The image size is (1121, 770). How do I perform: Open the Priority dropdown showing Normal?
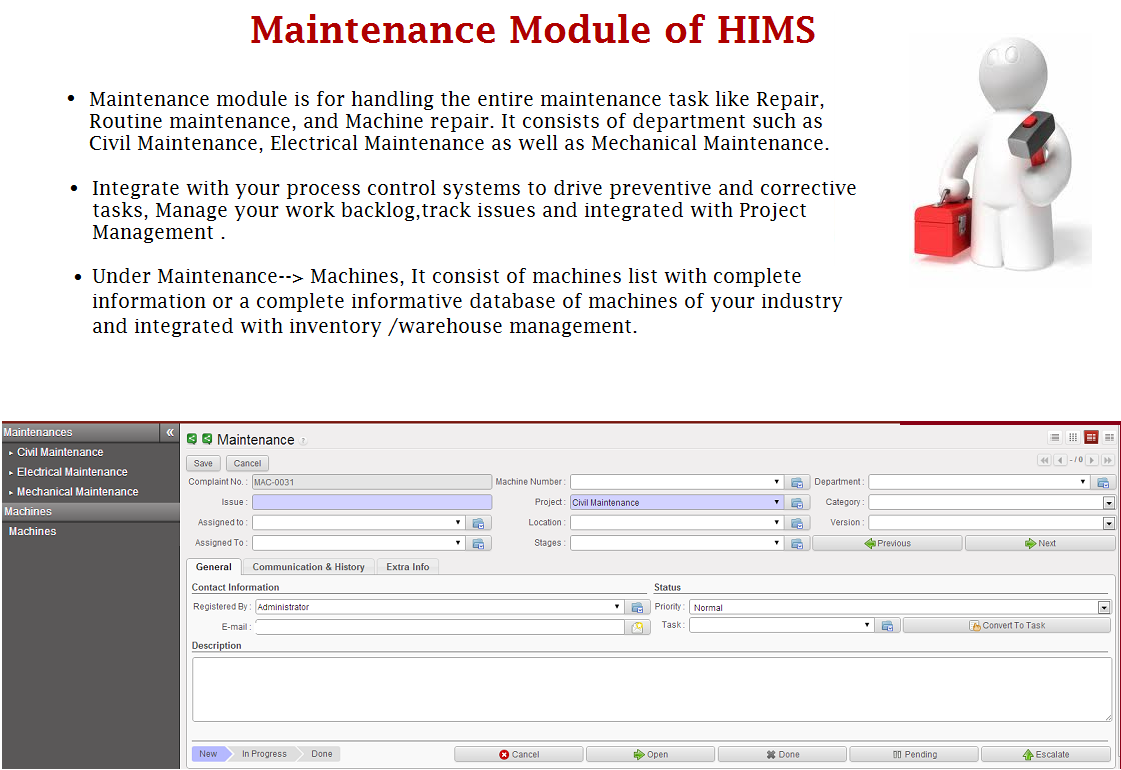[1104, 608]
